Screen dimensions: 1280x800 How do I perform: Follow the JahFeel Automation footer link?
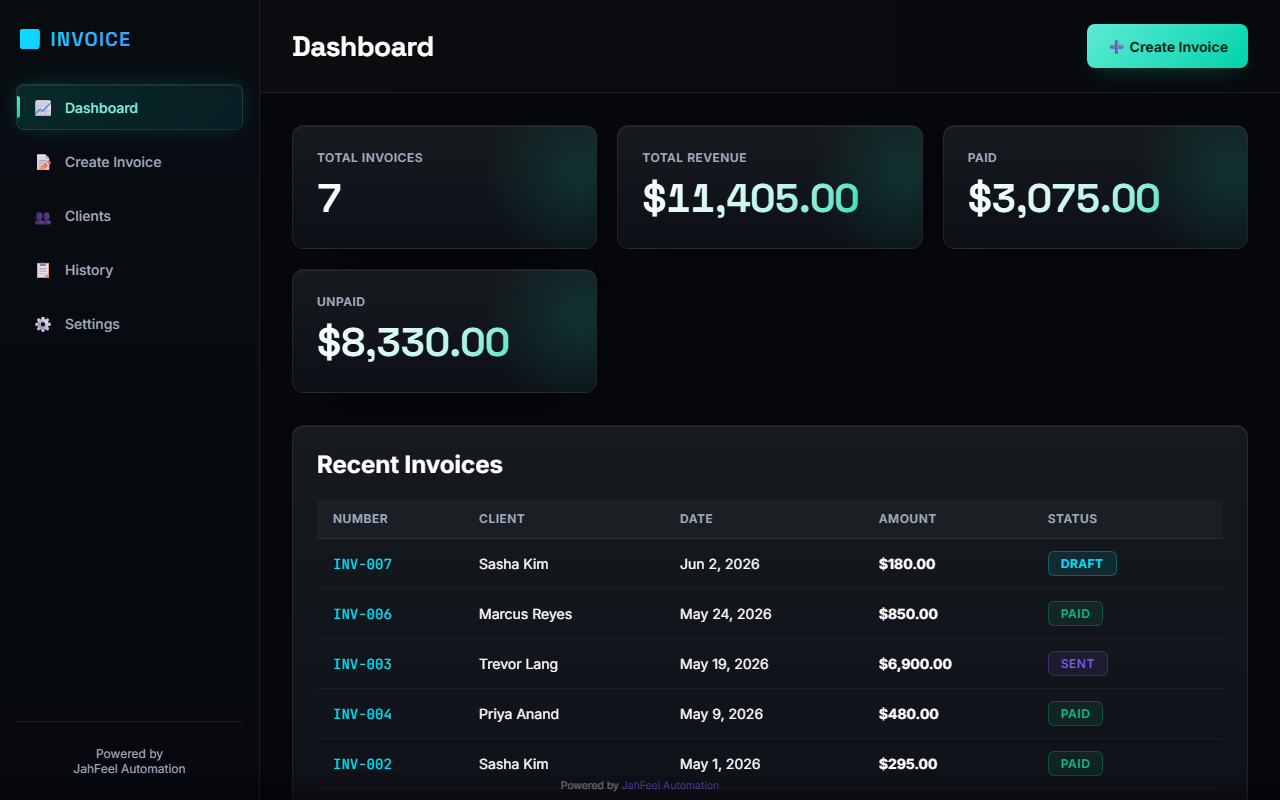(670, 785)
